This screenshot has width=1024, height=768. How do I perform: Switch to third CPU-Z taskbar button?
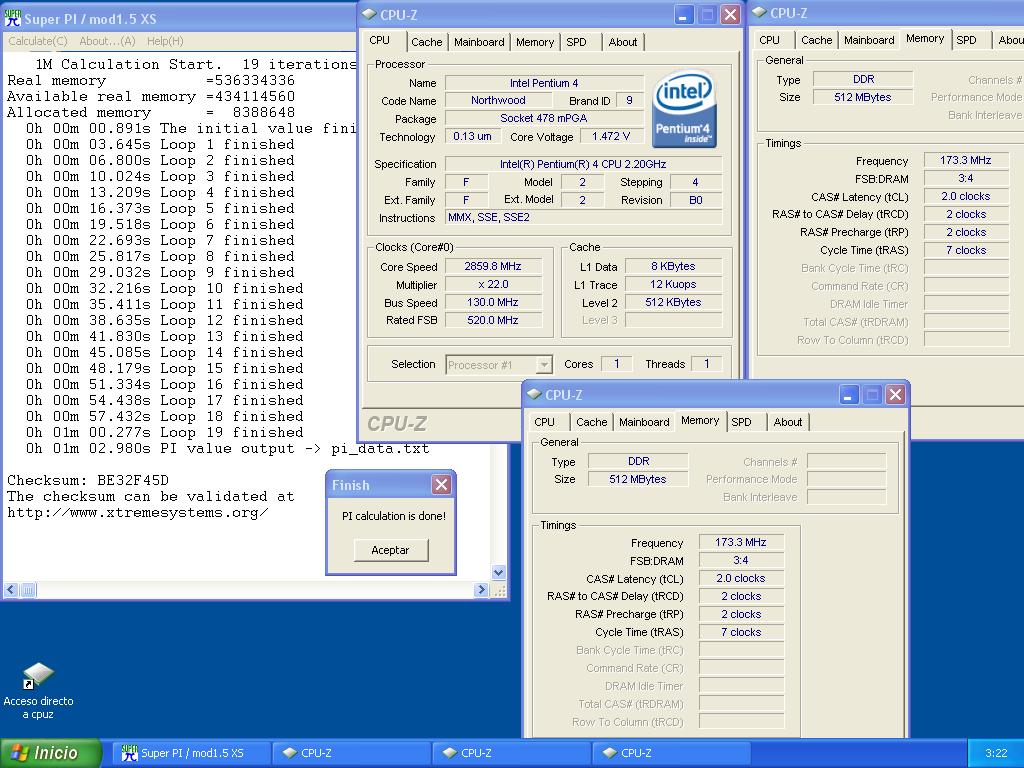(x=672, y=753)
